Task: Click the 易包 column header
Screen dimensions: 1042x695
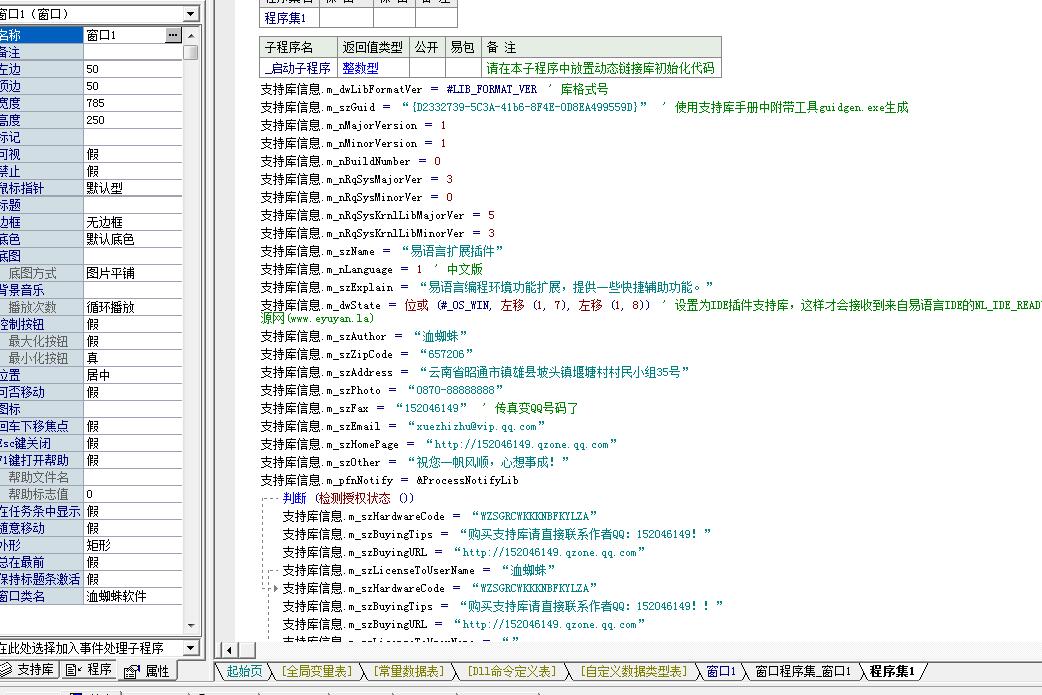Action: click(x=463, y=47)
